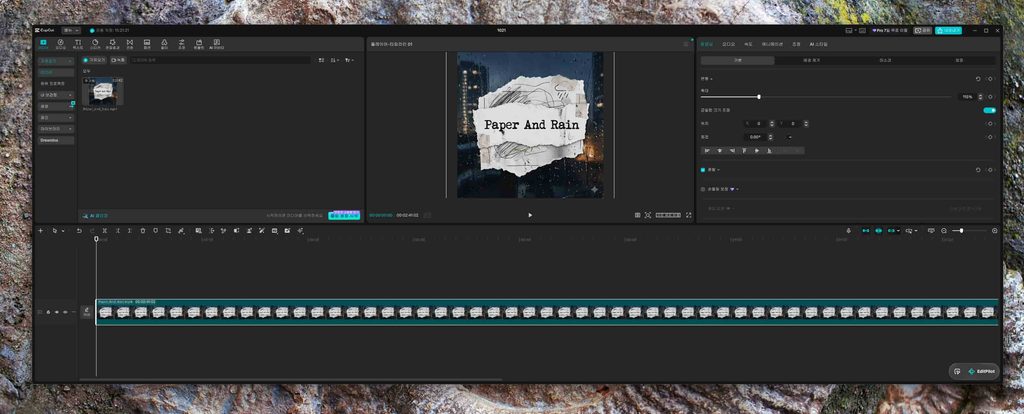Open the Stickers tab
This screenshot has height=414, width=1024.
tap(95, 44)
